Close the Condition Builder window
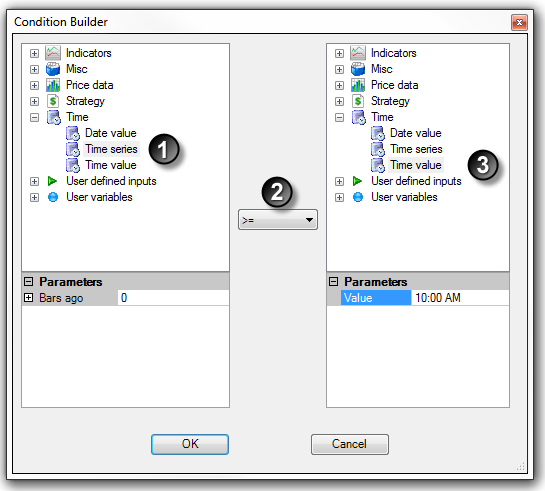The height and width of the screenshot is (491, 545). tap(519, 23)
